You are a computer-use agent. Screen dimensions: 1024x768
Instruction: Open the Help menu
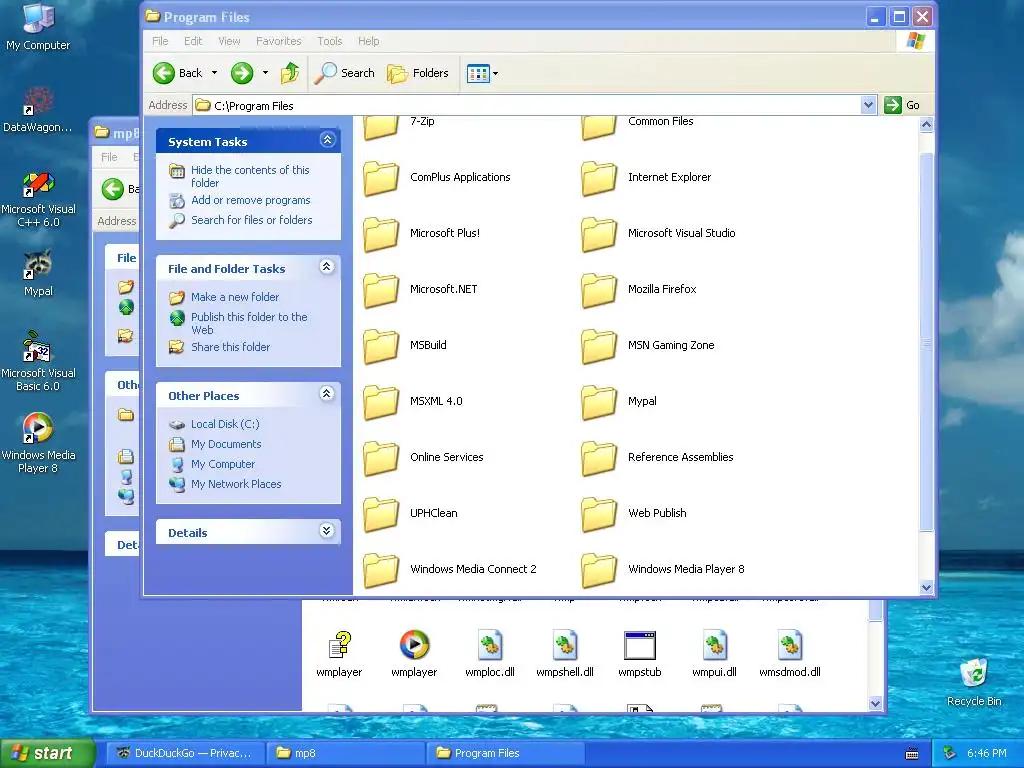click(x=368, y=41)
